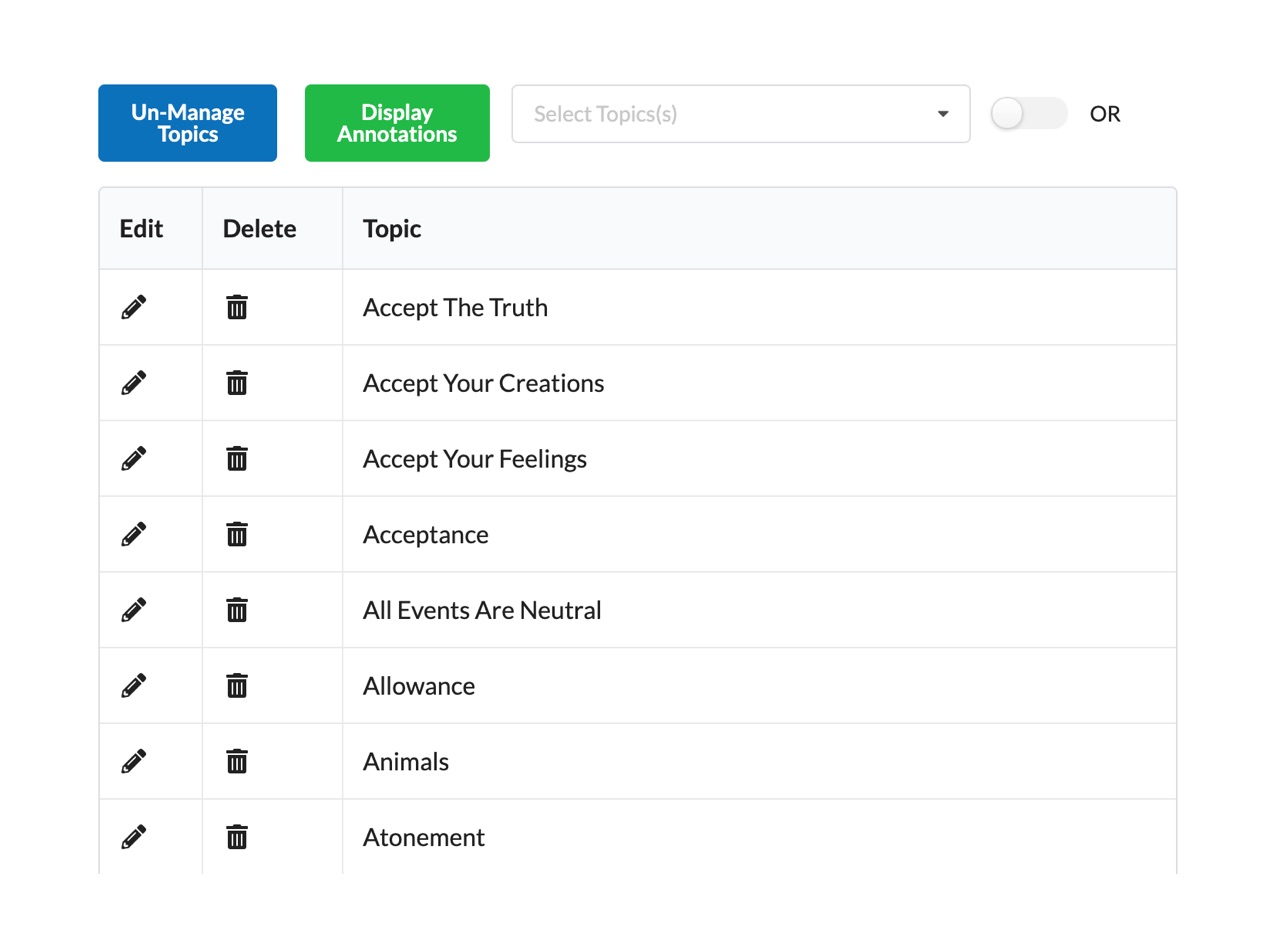
Task: Delete the Accept Your Creations topic
Action: [237, 383]
